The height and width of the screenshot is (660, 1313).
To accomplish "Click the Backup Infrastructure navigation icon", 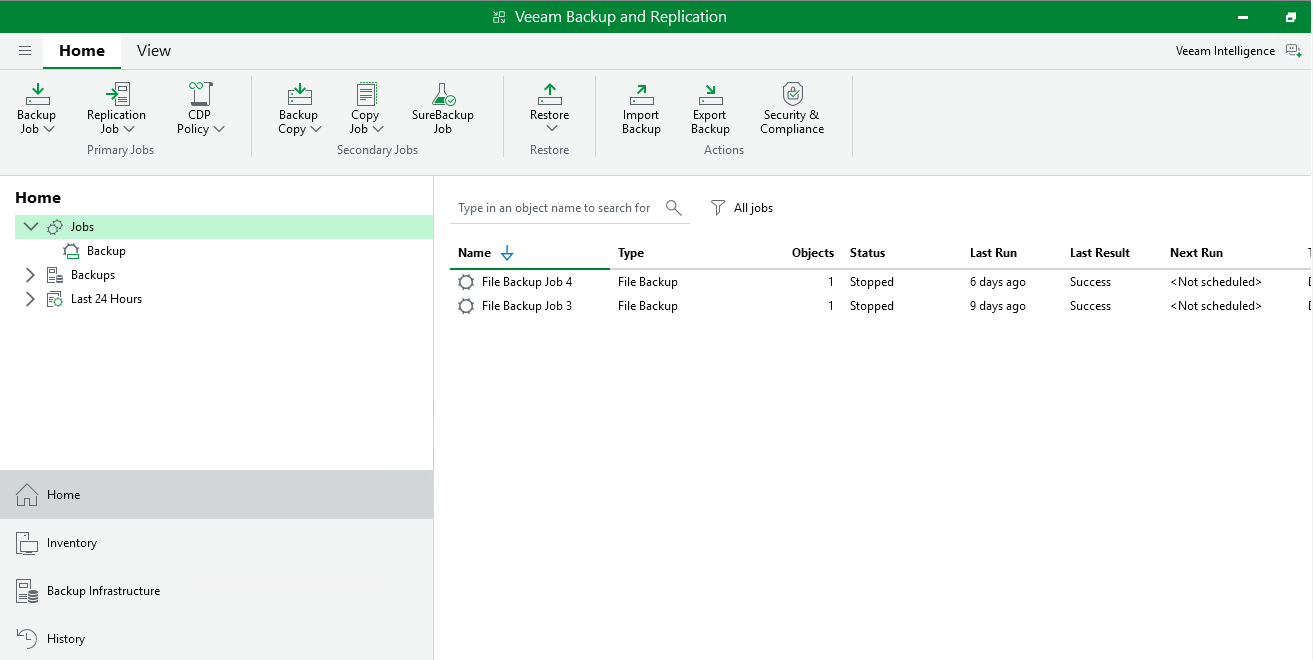I will coord(27,591).
